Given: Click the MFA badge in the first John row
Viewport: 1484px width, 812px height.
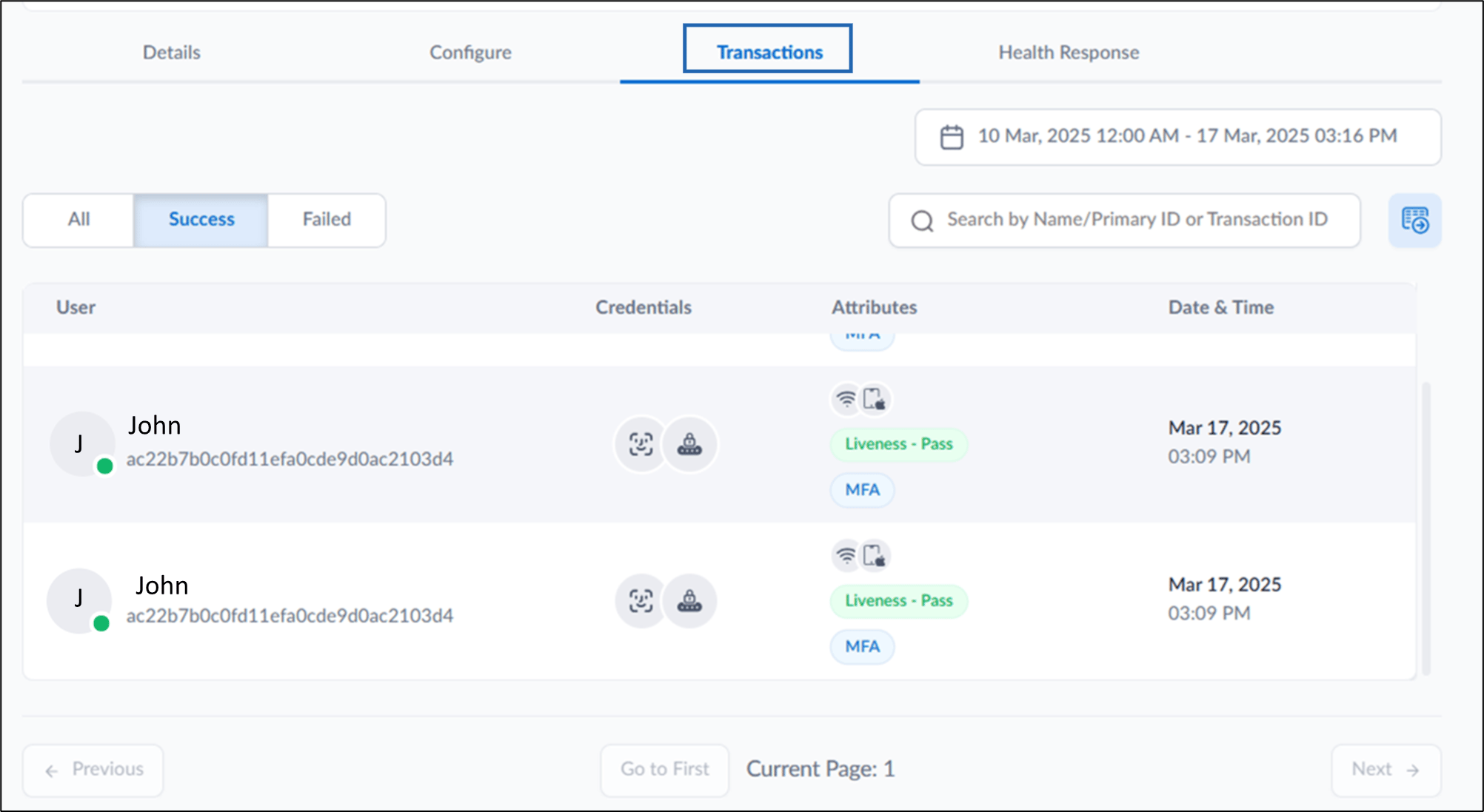Looking at the screenshot, I should coord(863,490).
